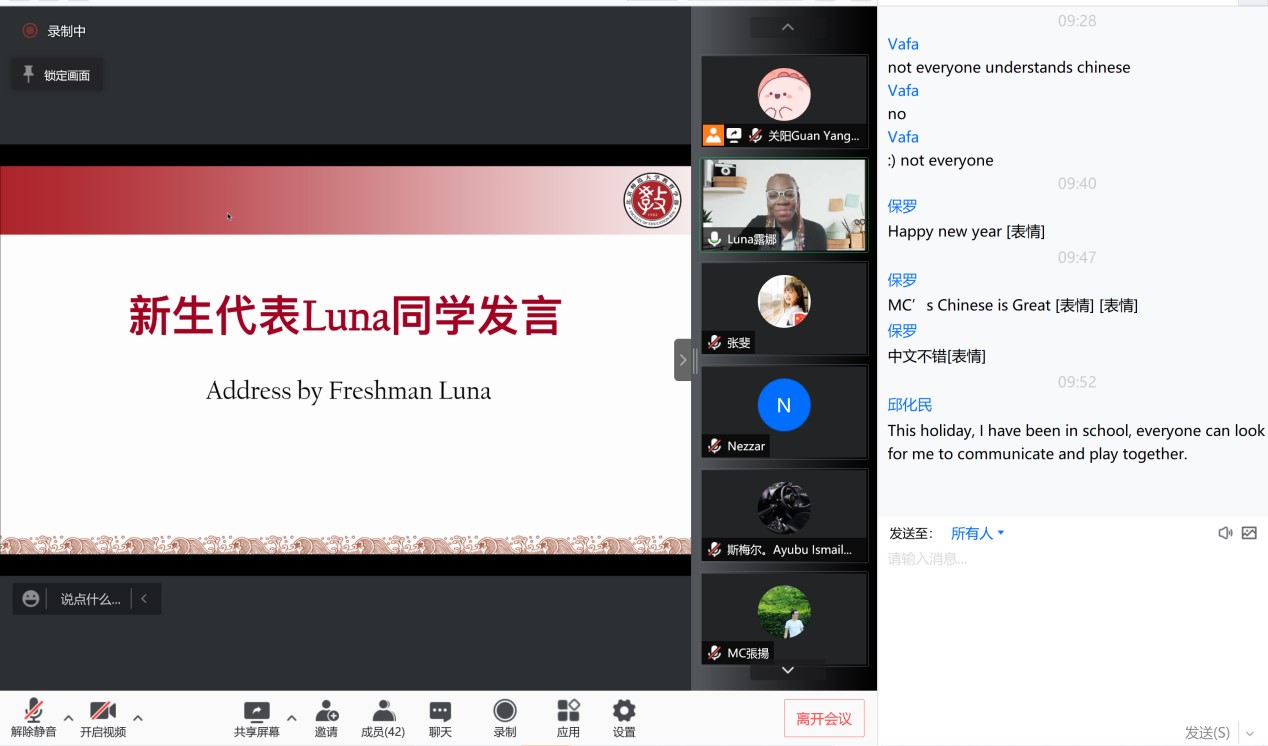Image resolution: width=1268 pixels, height=746 pixels.
Task: Click message "not everyone understands chinese"
Action: [x=1009, y=67]
